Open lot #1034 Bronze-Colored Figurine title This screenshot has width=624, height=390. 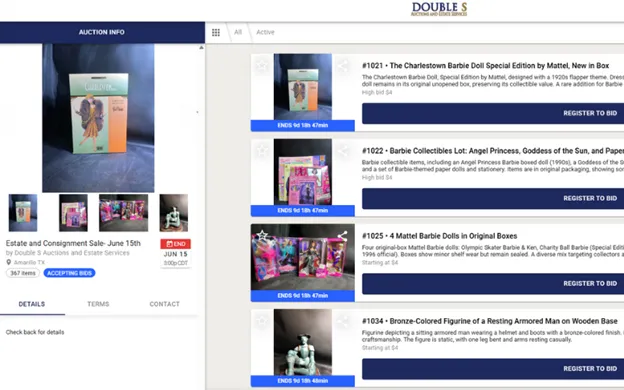[490, 321]
